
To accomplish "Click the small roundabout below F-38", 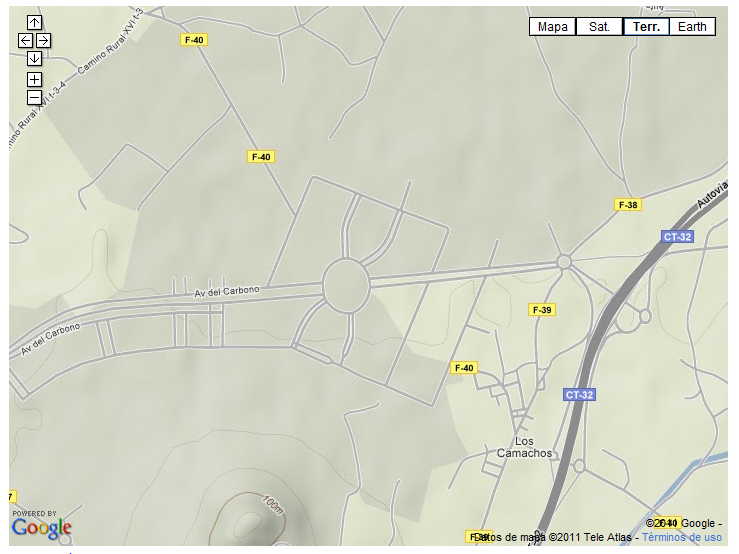I will 564,262.
